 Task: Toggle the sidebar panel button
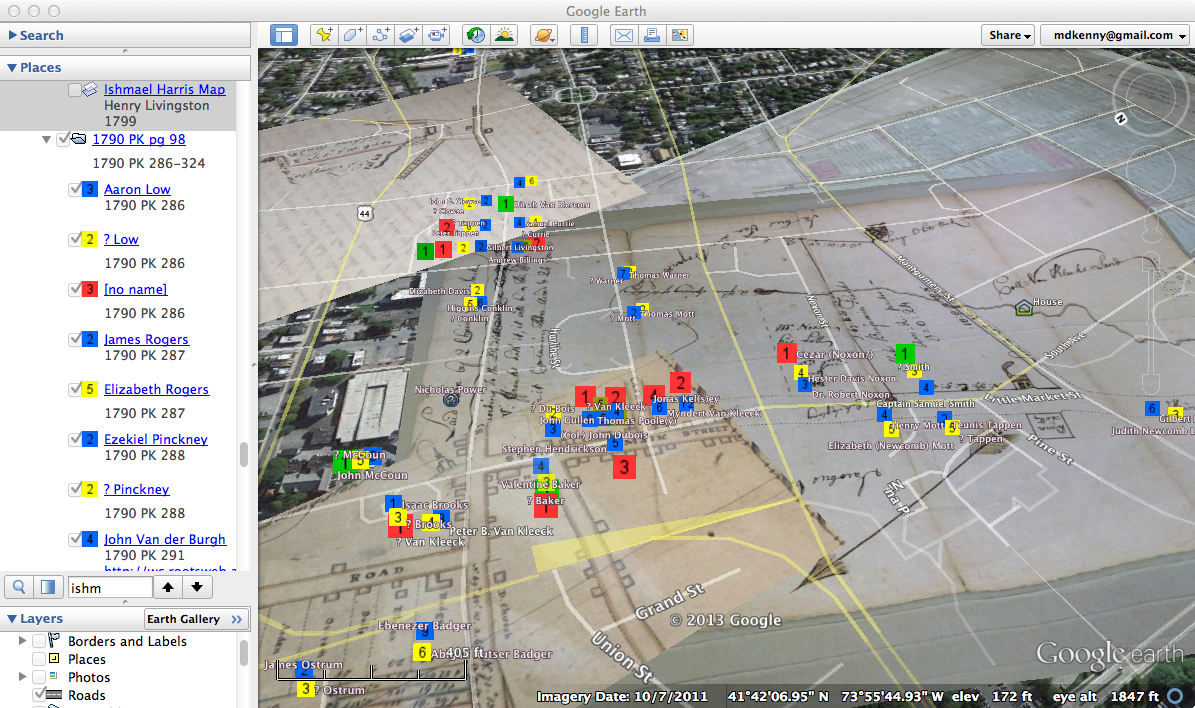pos(284,35)
